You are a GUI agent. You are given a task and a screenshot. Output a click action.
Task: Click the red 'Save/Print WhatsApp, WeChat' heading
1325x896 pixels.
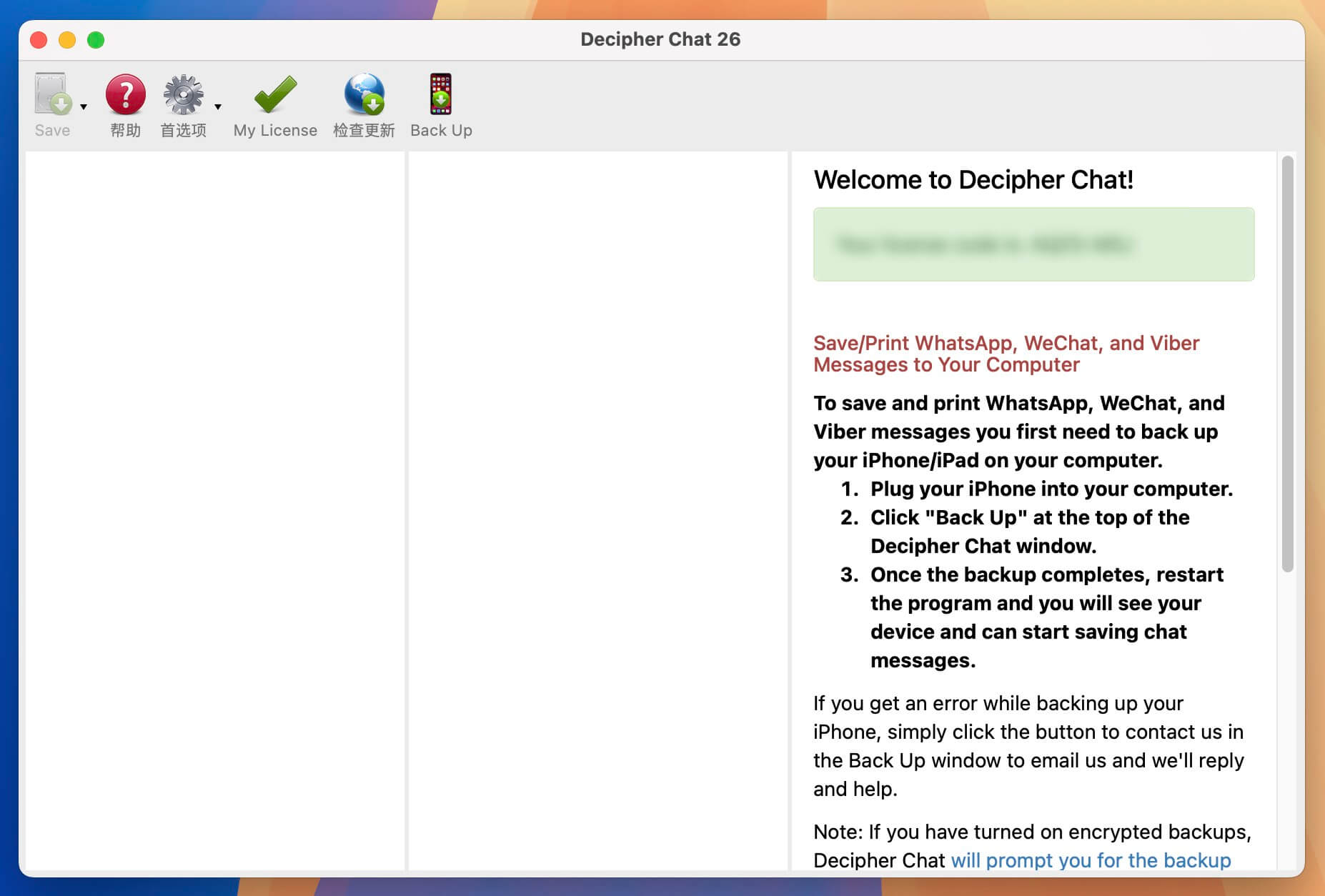click(x=1006, y=354)
